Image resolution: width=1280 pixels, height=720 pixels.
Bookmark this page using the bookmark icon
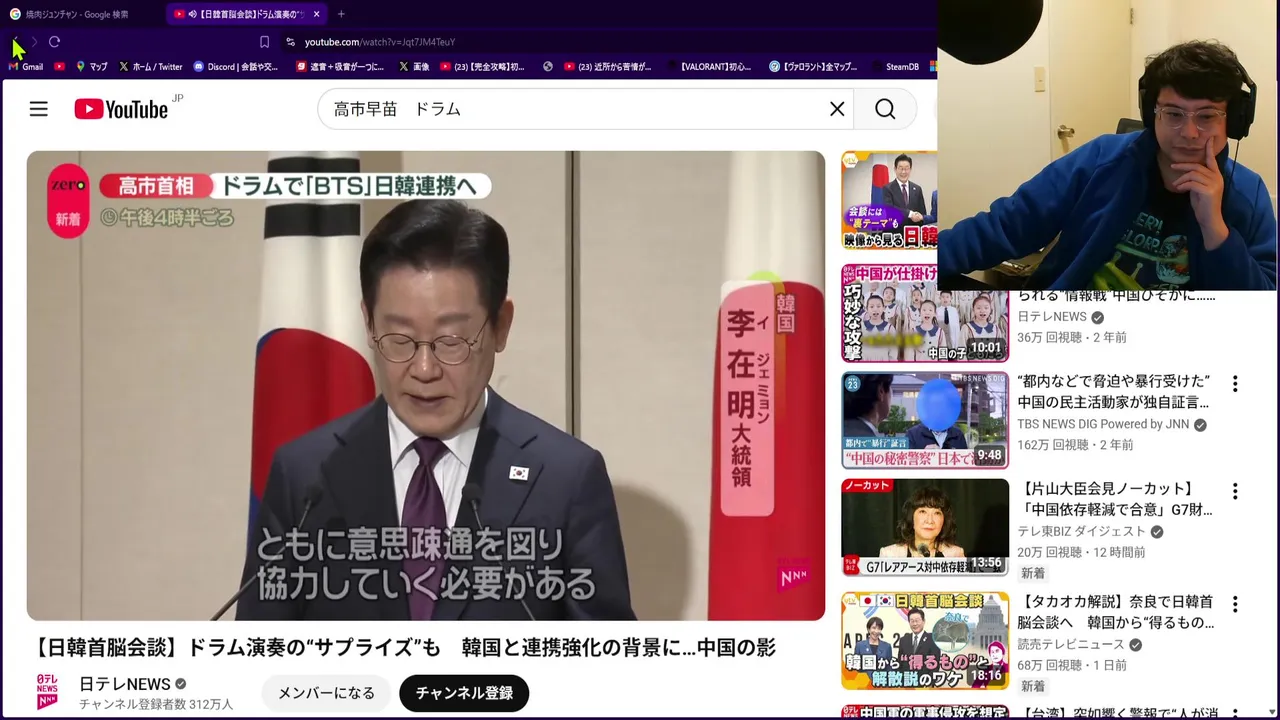pos(264,42)
